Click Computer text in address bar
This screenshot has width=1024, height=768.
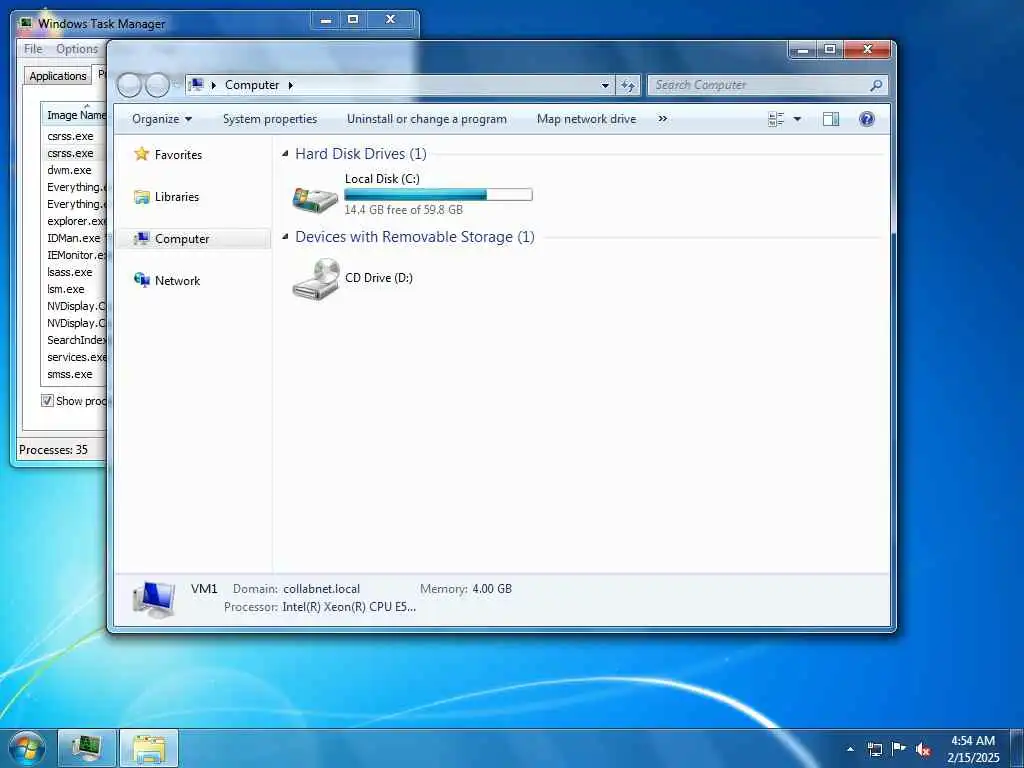252,85
